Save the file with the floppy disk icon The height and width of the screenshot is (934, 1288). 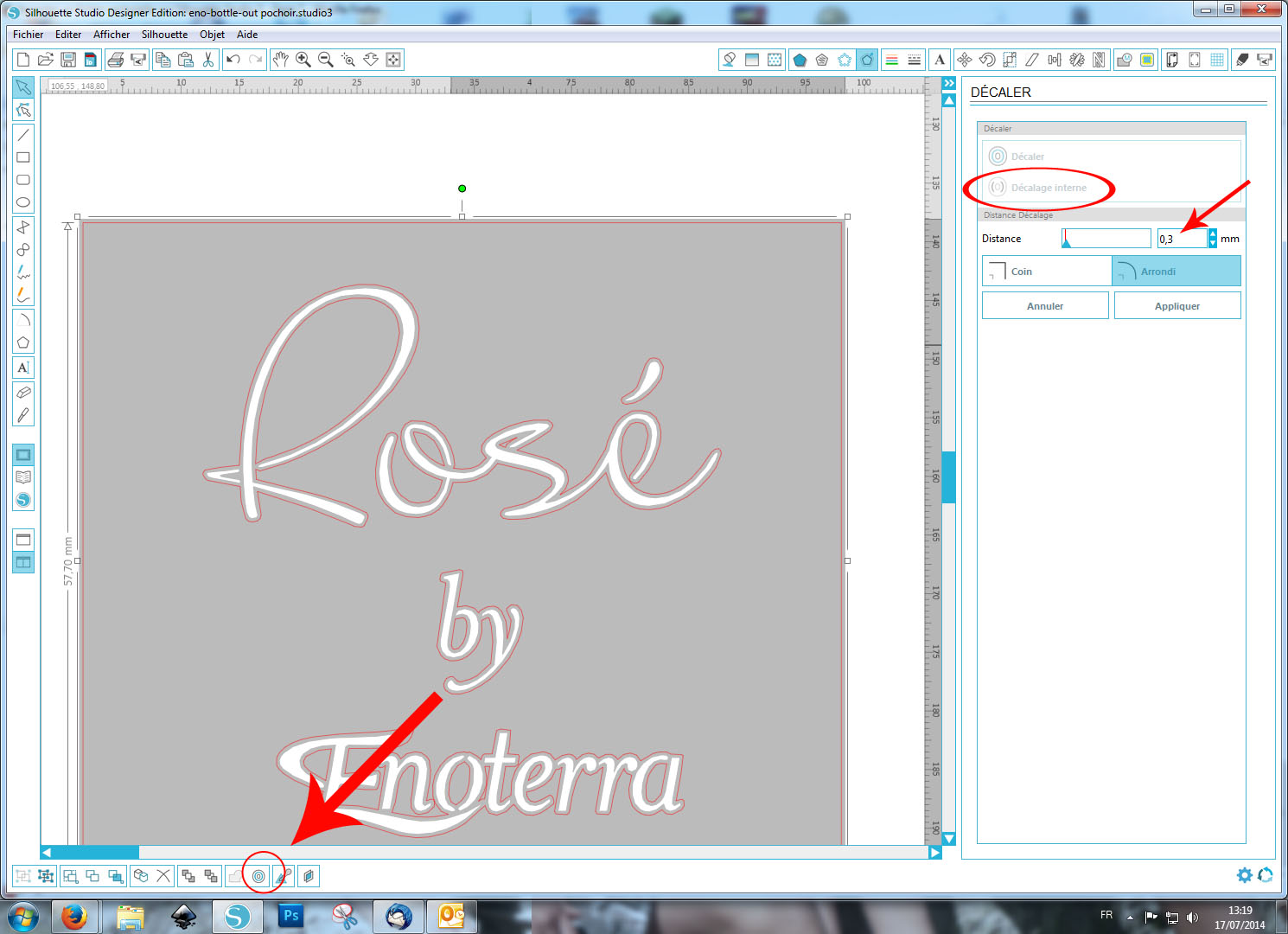[68, 60]
